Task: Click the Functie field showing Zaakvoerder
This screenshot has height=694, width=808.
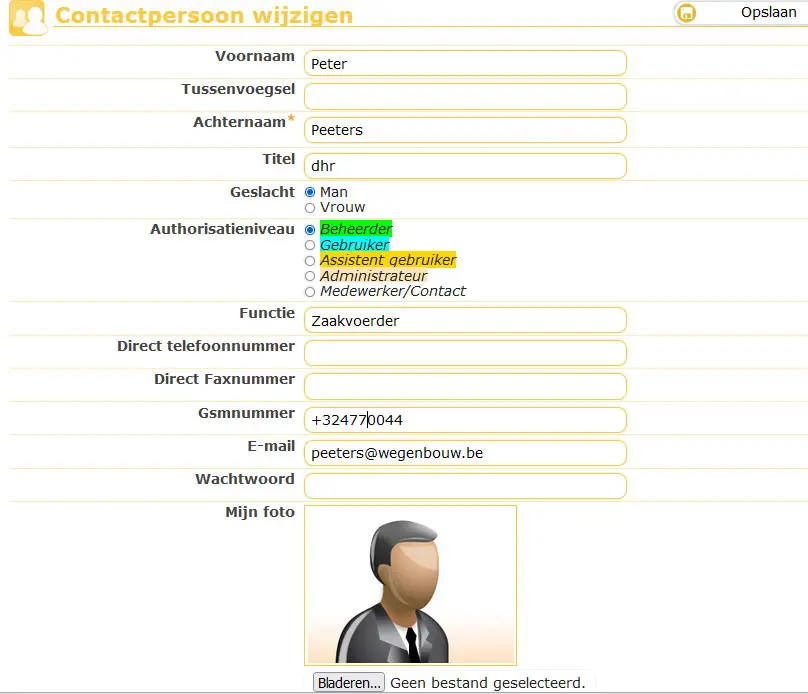Action: tap(465, 320)
